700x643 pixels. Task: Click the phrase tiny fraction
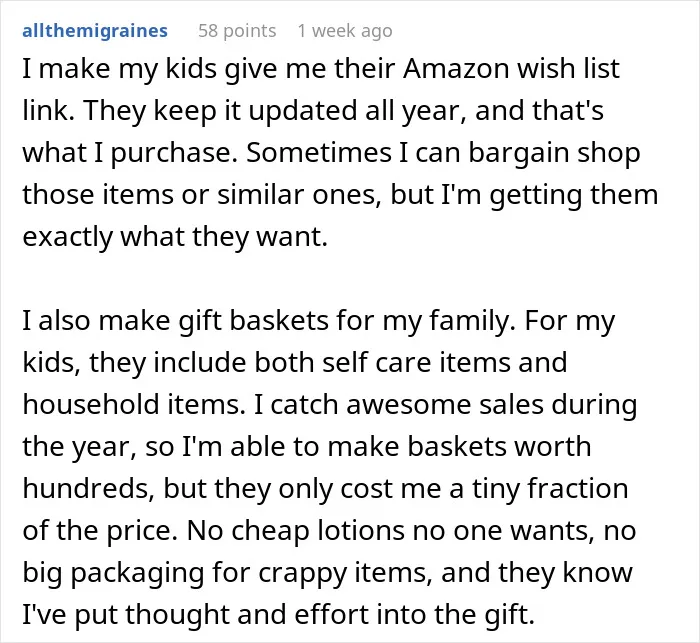point(550,489)
